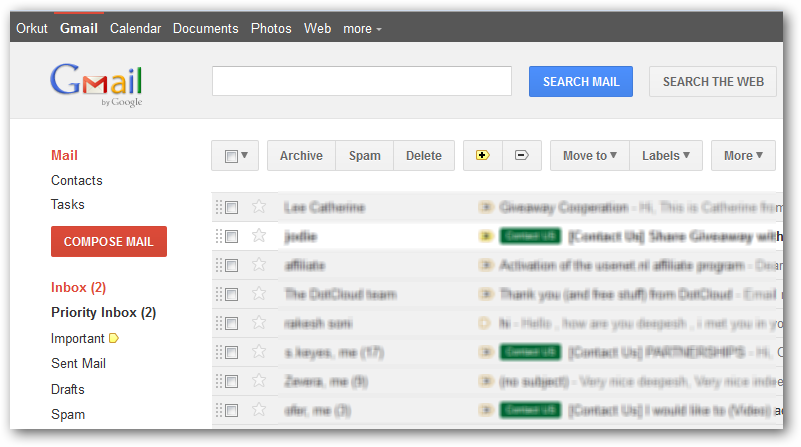
Task: Open Documents from the top bar
Action: 205,28
